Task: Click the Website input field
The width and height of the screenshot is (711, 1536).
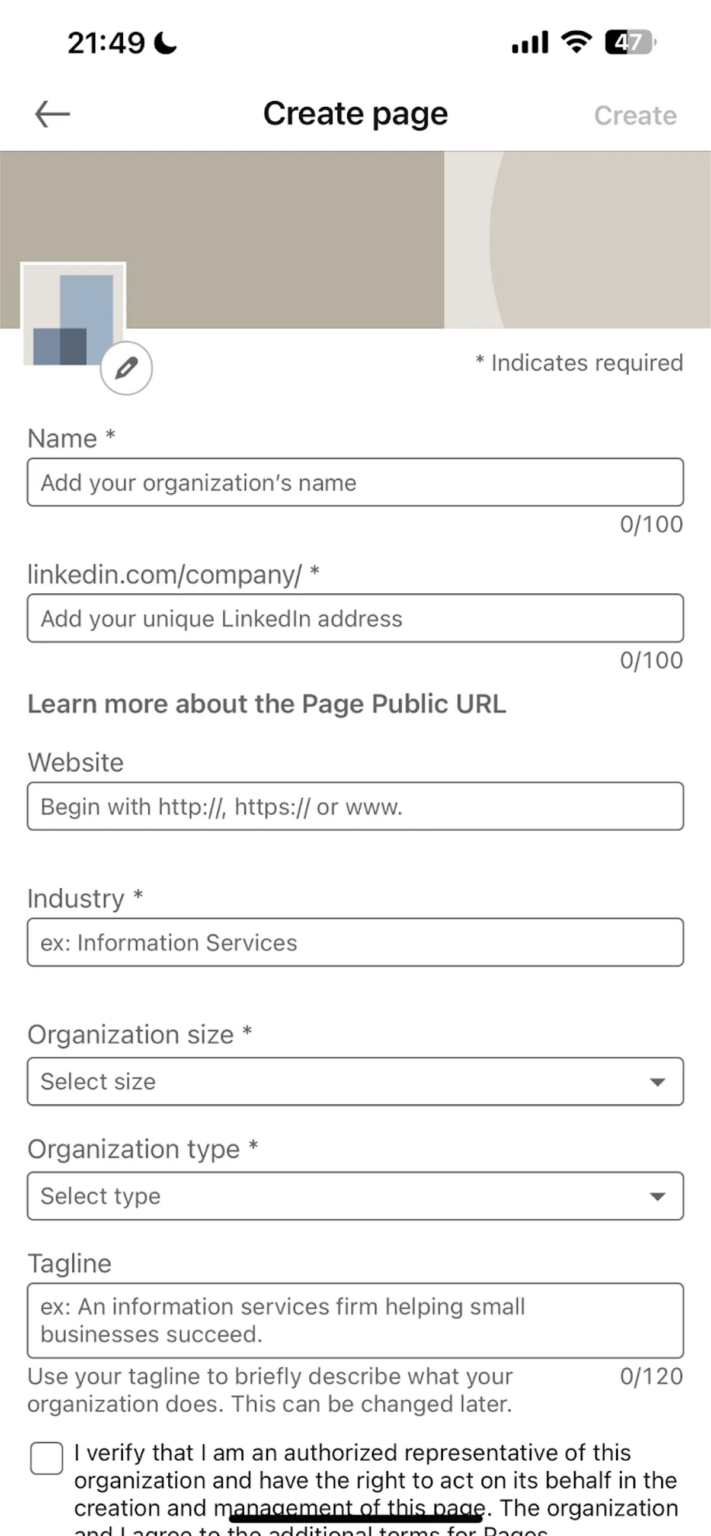Action: pos(355,806)
